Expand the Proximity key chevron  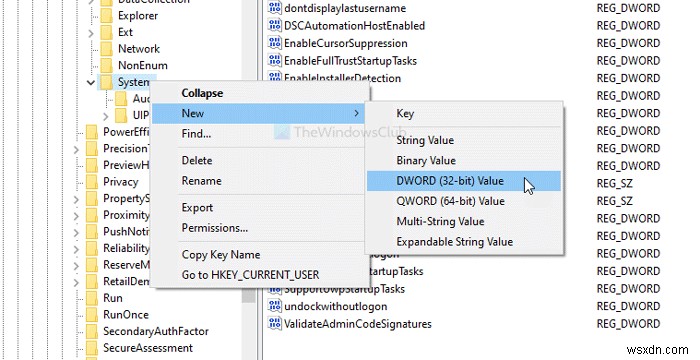[76, 215]
